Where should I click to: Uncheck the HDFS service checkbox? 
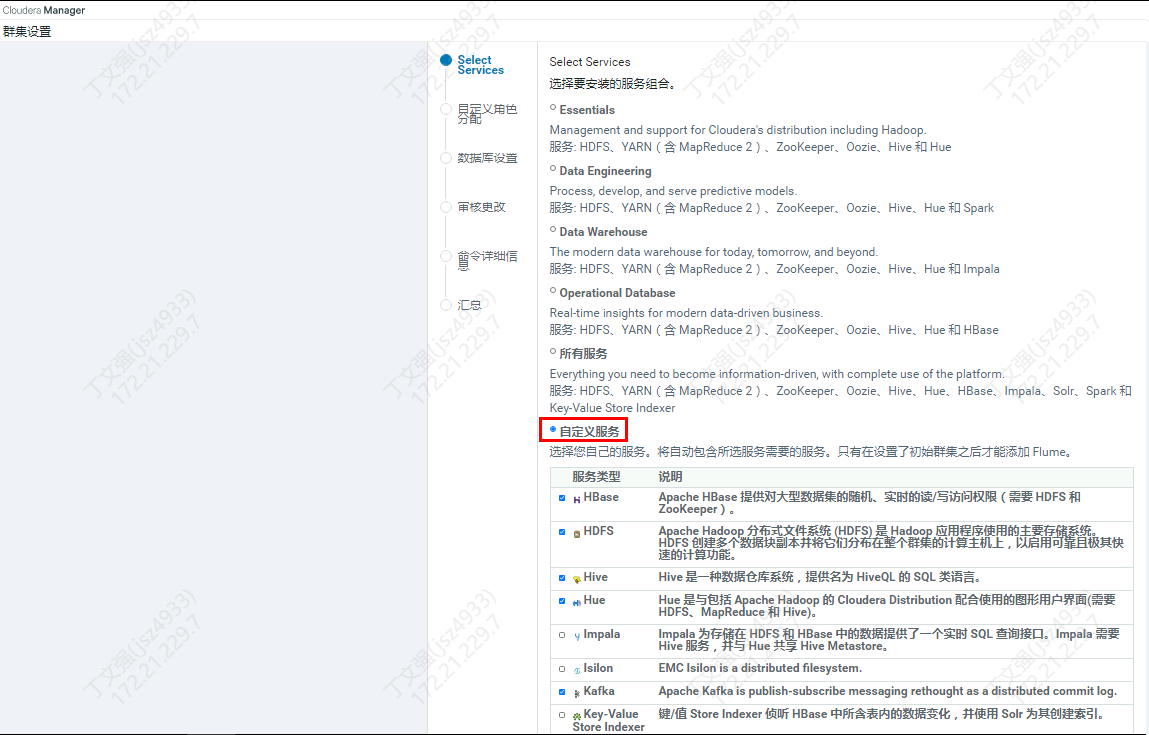click(x=562, y=532)
